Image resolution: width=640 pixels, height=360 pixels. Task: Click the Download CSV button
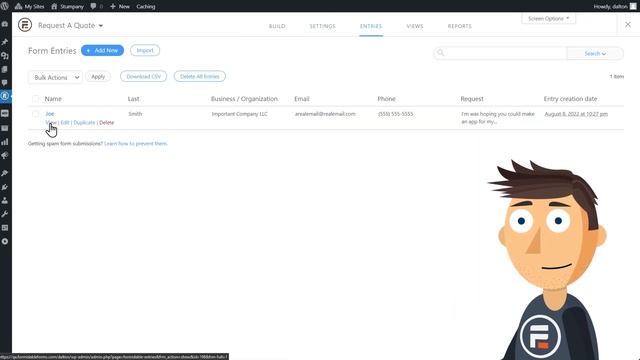[143, 76]
